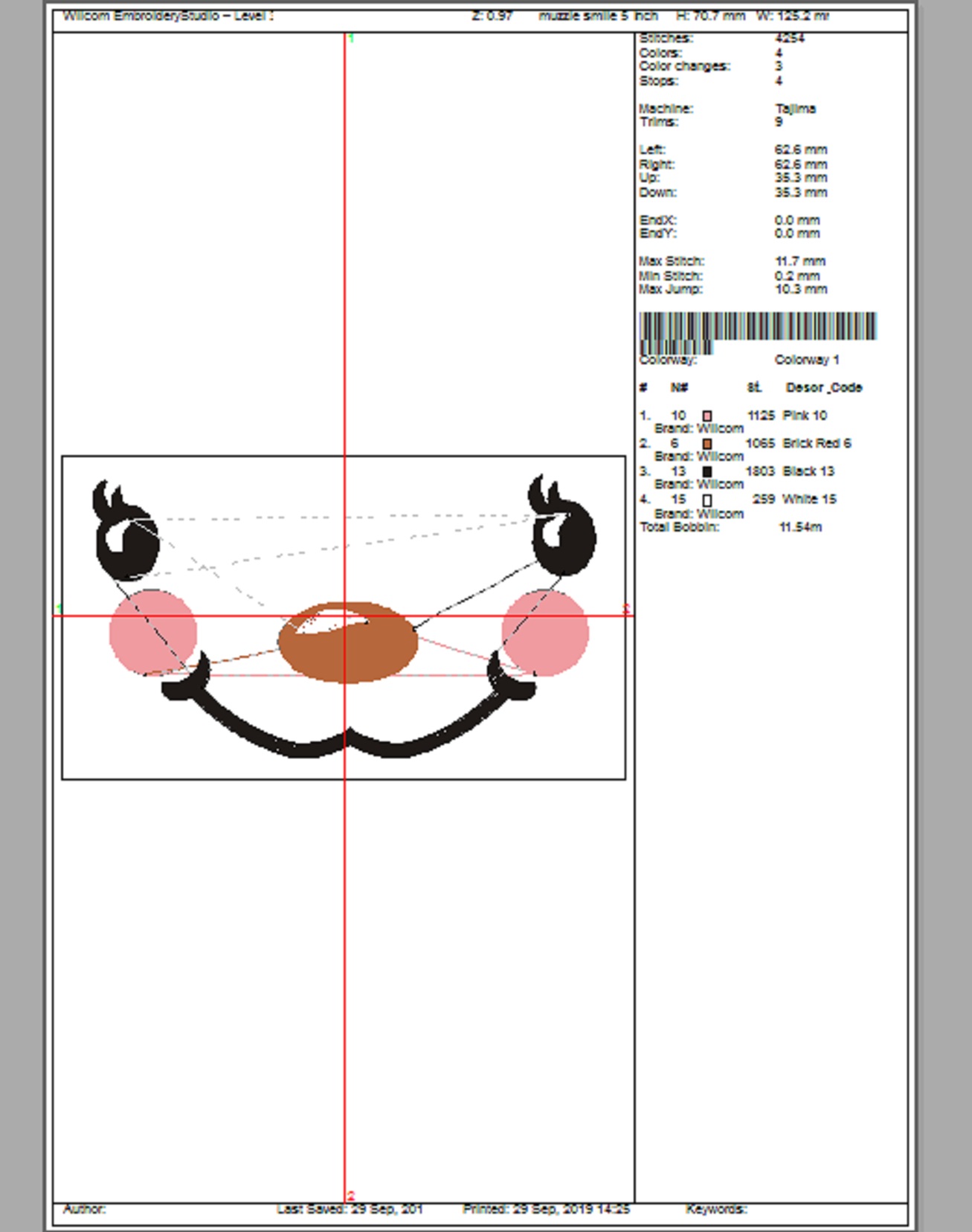Click the 'Printed: 29 Sep, 2019 14:25' footer text

click(x=546, y=1209)
